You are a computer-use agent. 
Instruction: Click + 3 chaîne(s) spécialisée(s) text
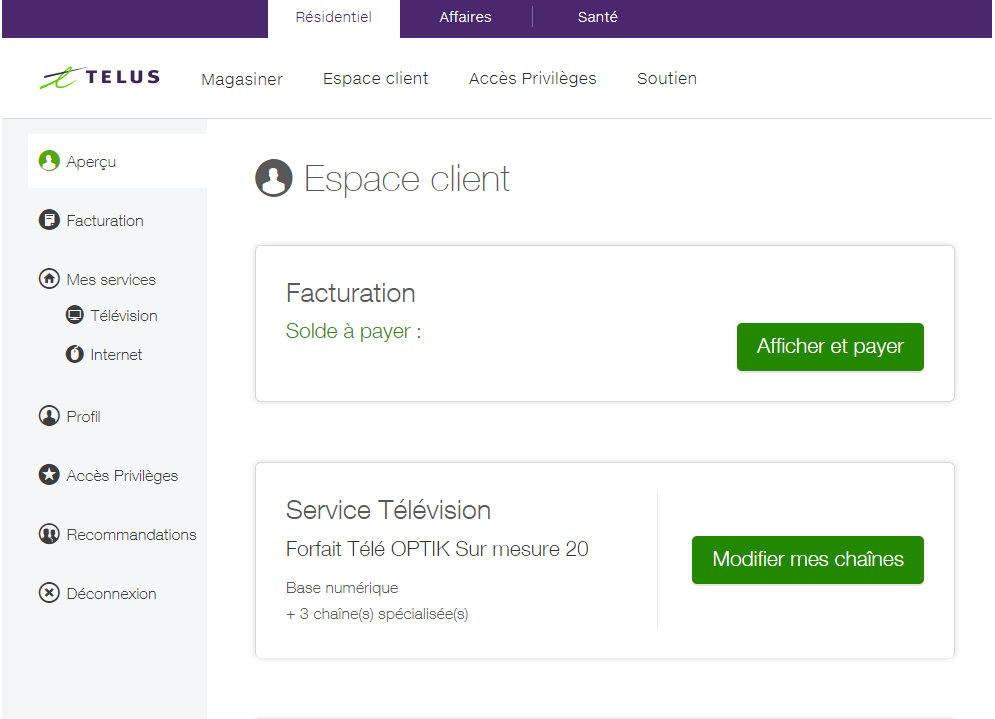pos(377,614)
